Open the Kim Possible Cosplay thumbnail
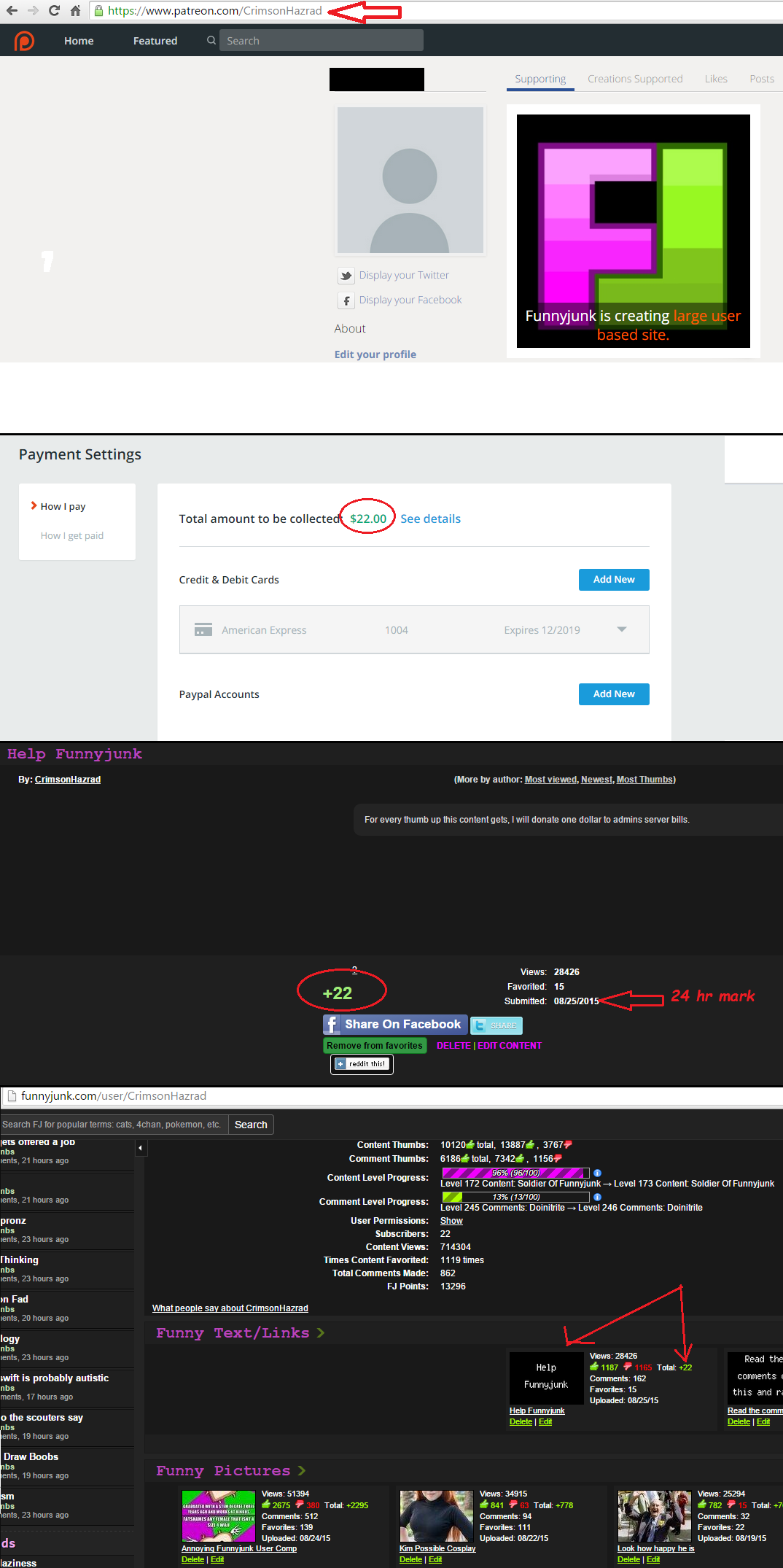Viewport: 783px width, 1568px height. click(x=436, y=1515)
